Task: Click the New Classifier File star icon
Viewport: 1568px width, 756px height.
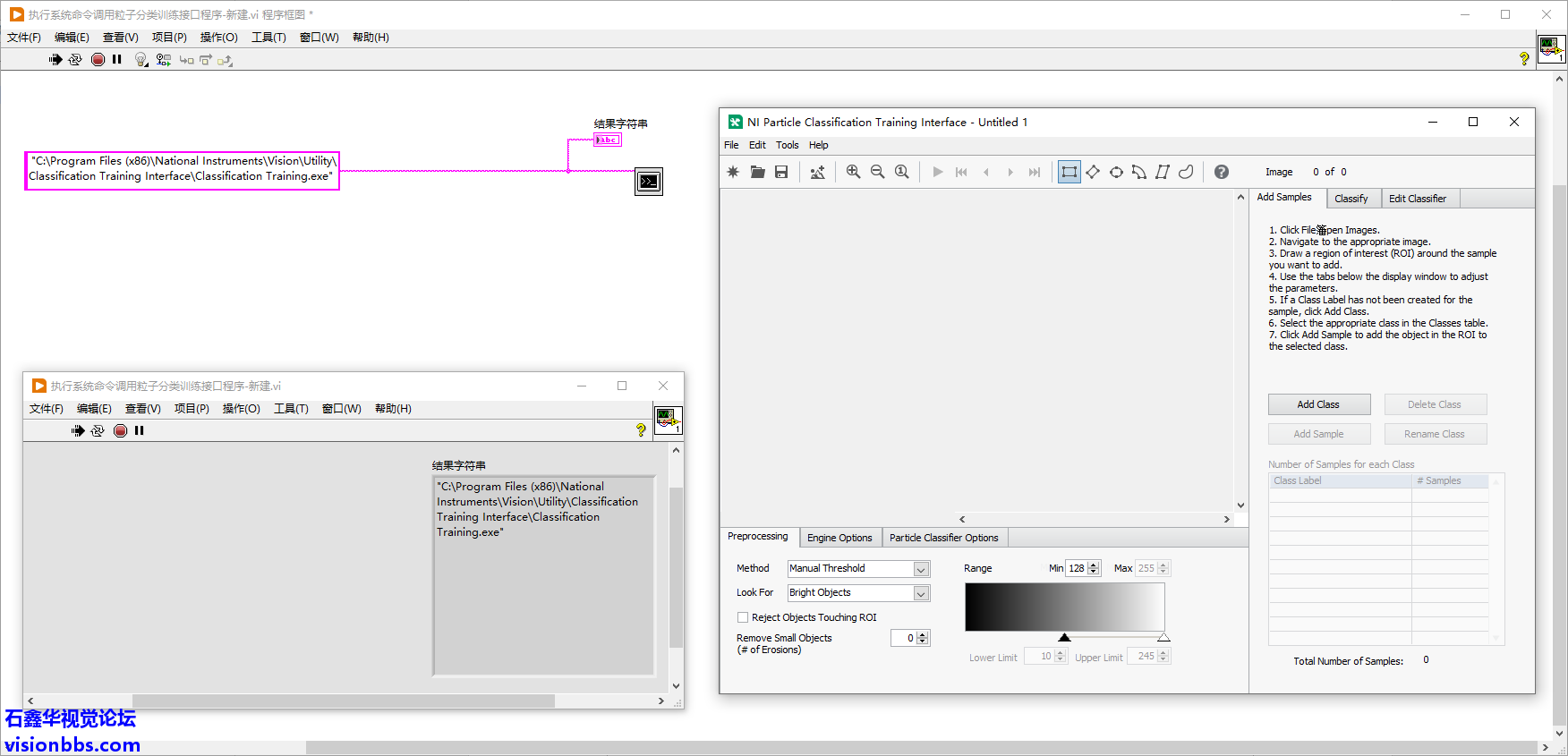Action: 733,172
